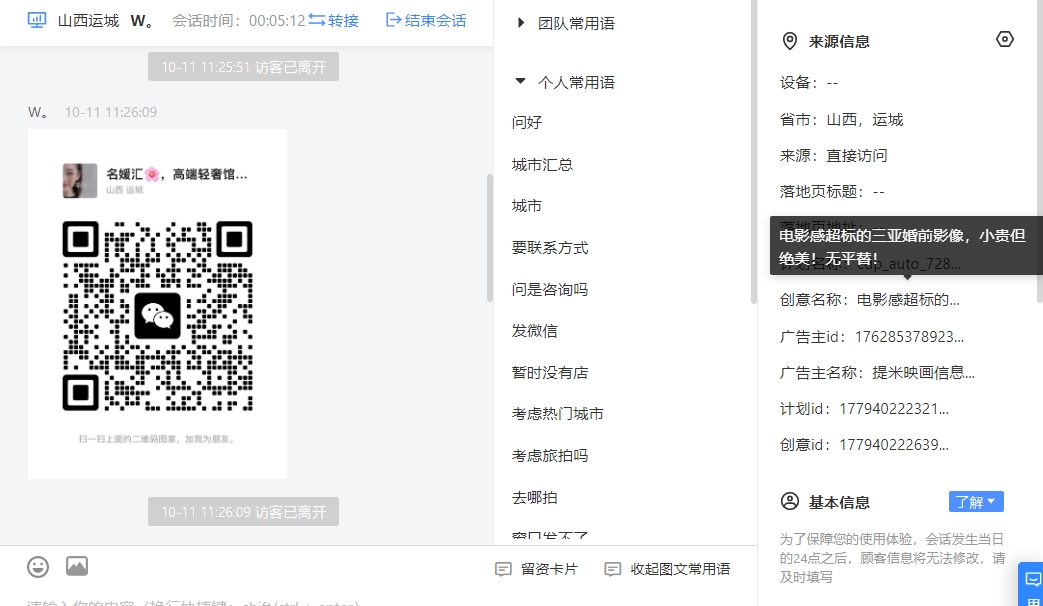Click the message input field
1043x606 pixels.
coord(378,601)
